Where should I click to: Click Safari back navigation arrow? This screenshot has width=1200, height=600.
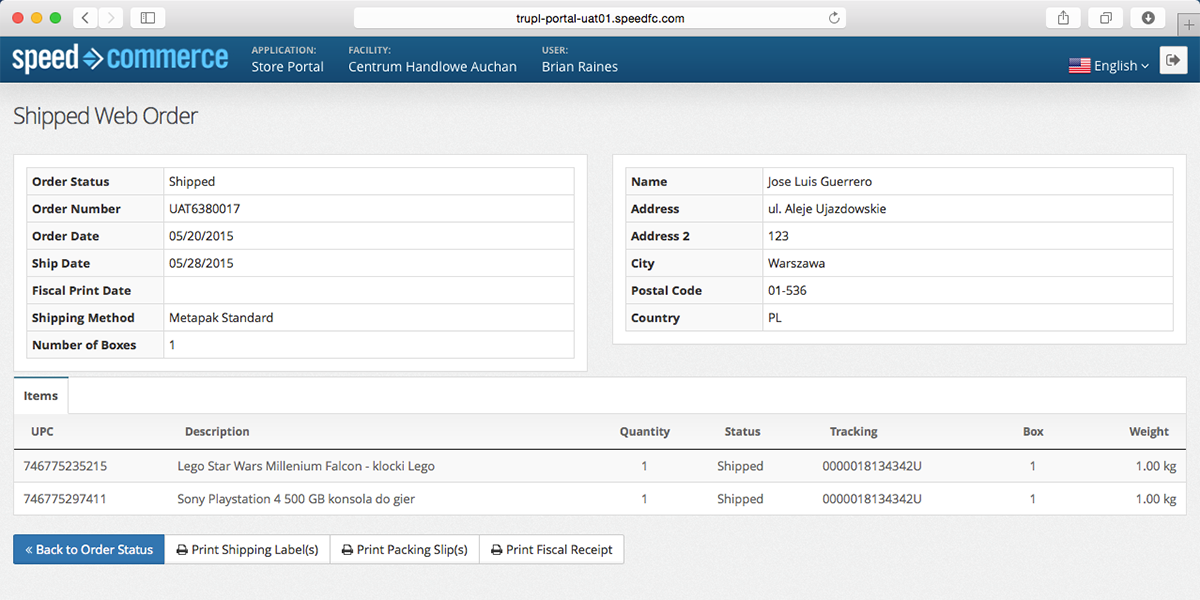85,18
